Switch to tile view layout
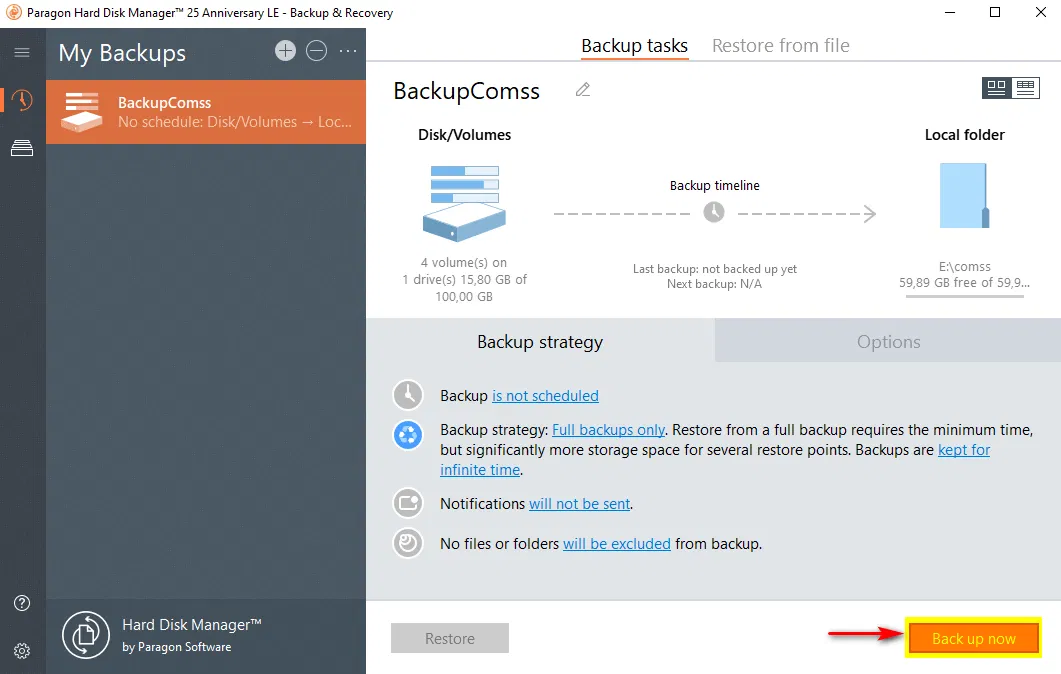Viewport: 1061px width, 674px height. pyautogui.click(x=996, y=88)
